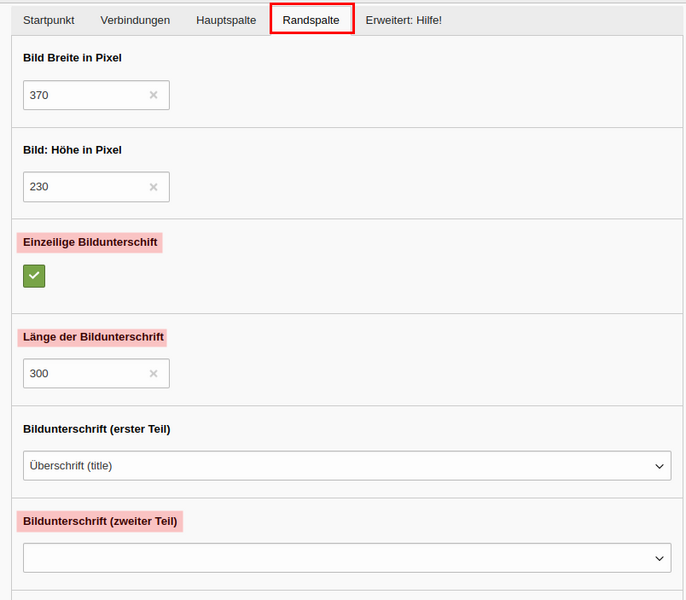Open the Verbindungen tab
Screen dimensions: 686x600
[135, 20]
